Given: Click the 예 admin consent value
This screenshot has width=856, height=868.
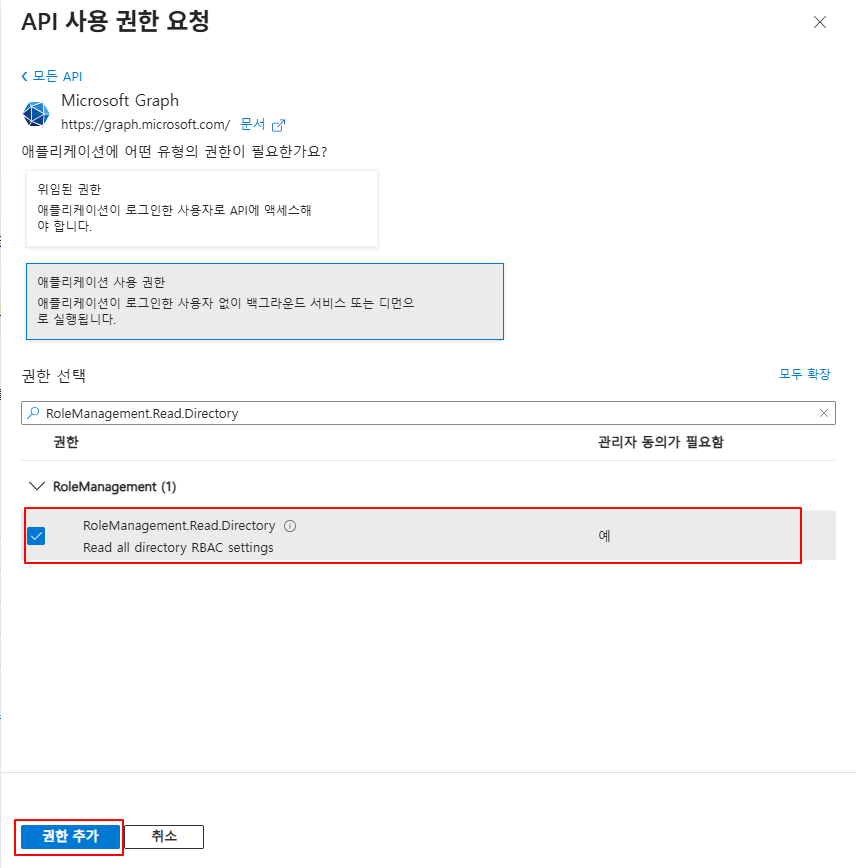Looking at the screenshot, I should [x=604, y=535].
